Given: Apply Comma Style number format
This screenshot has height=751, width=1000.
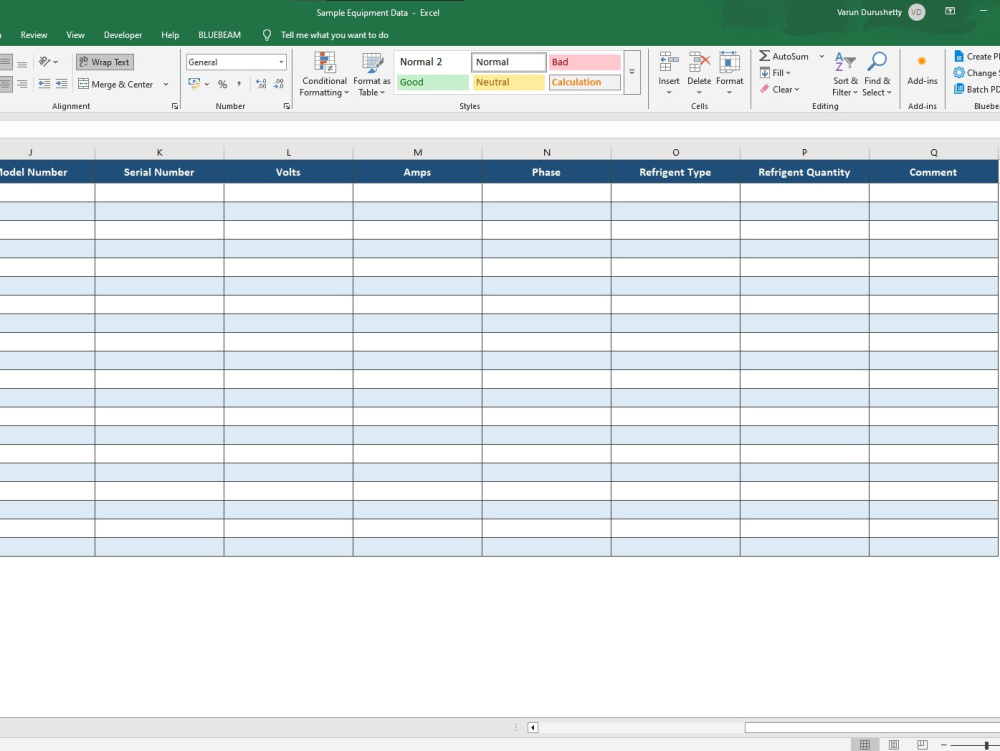Looking at the screenshot, I should click(239, 84).
